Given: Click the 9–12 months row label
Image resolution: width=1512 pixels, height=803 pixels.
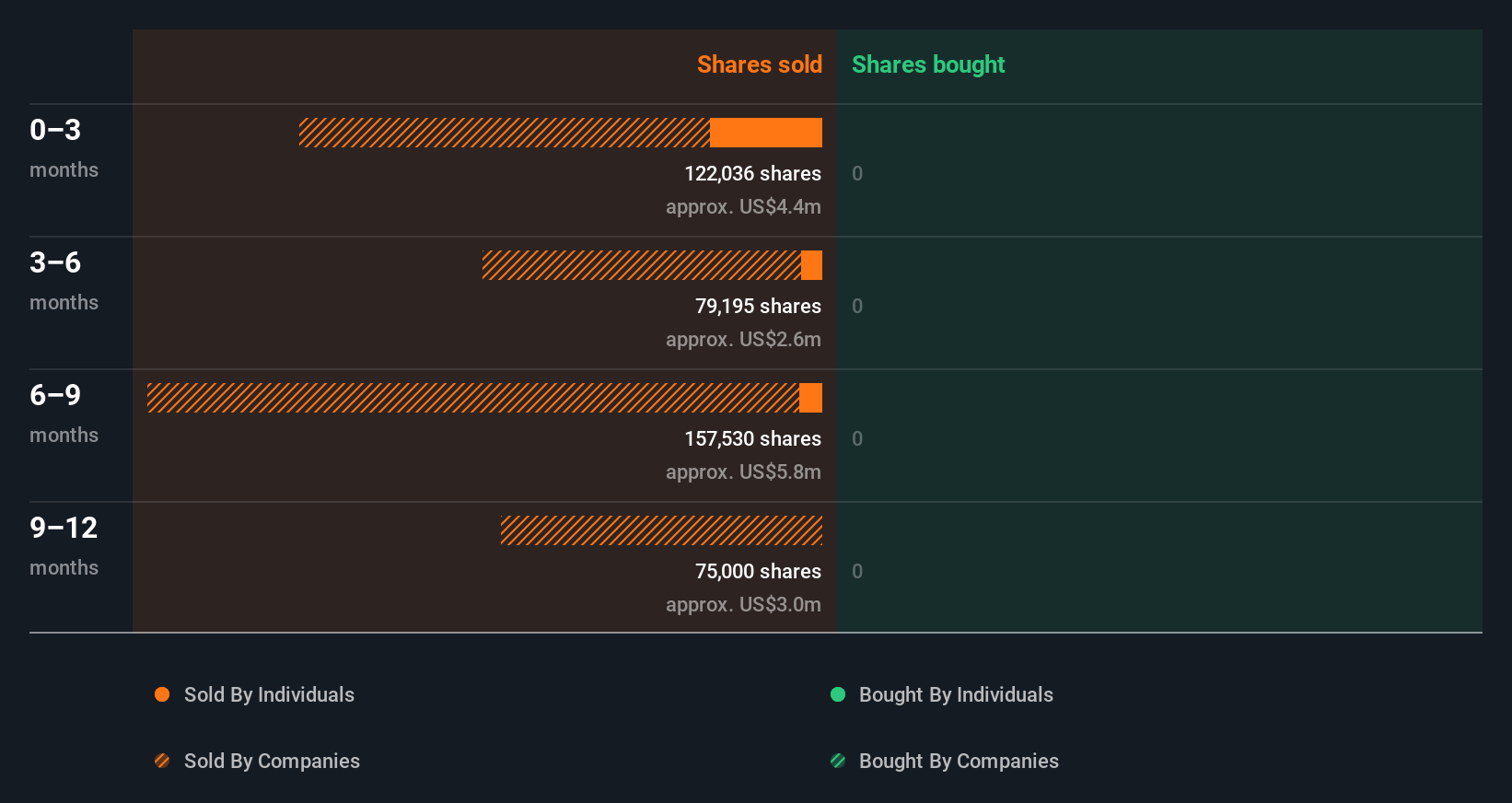Looking at the screenshot, I should [64, 545].
